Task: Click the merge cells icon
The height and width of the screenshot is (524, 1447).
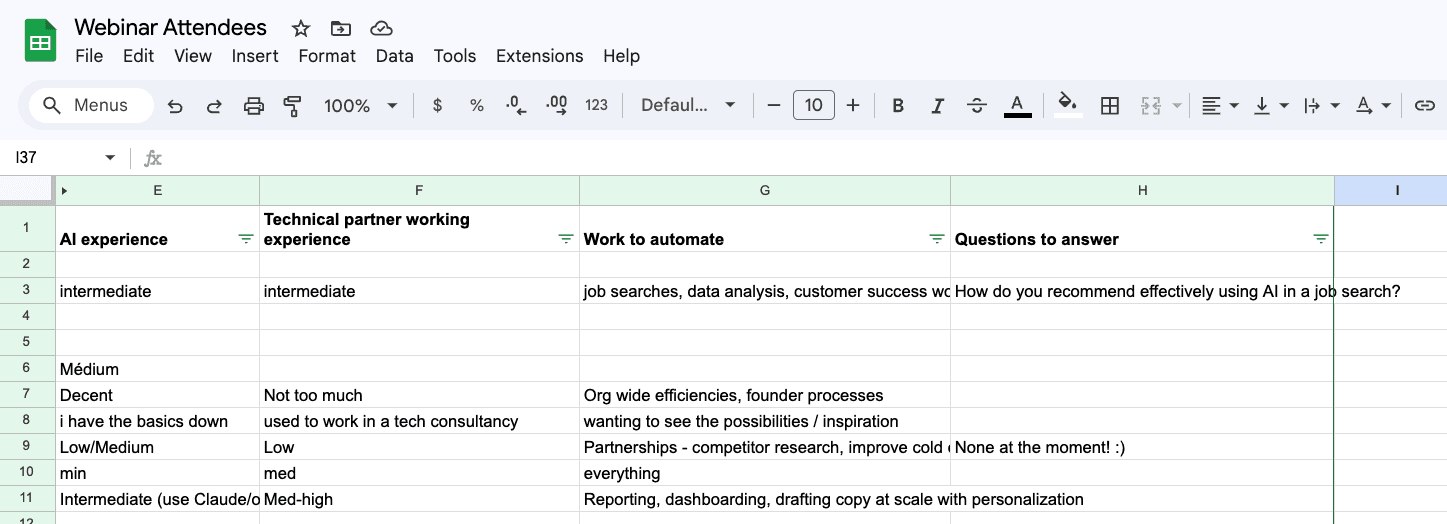Action: (x=1151, y=106)
